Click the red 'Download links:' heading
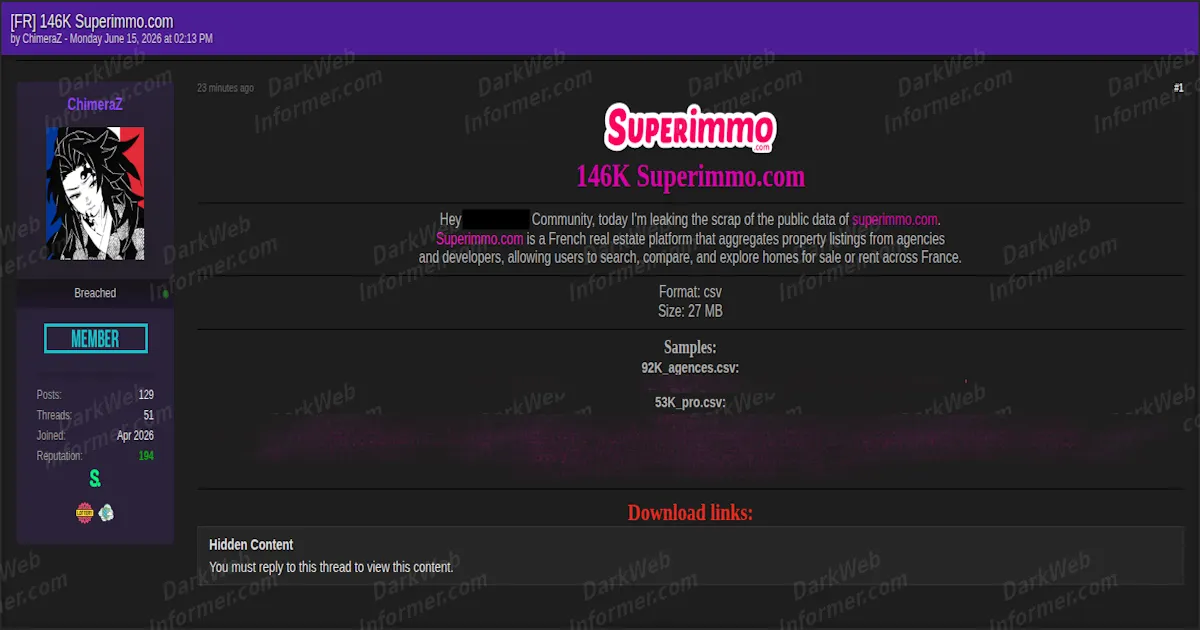Image resolution: width=1200 pixels, height=630 pixels. pyautogui.click(x=690, y=513)
